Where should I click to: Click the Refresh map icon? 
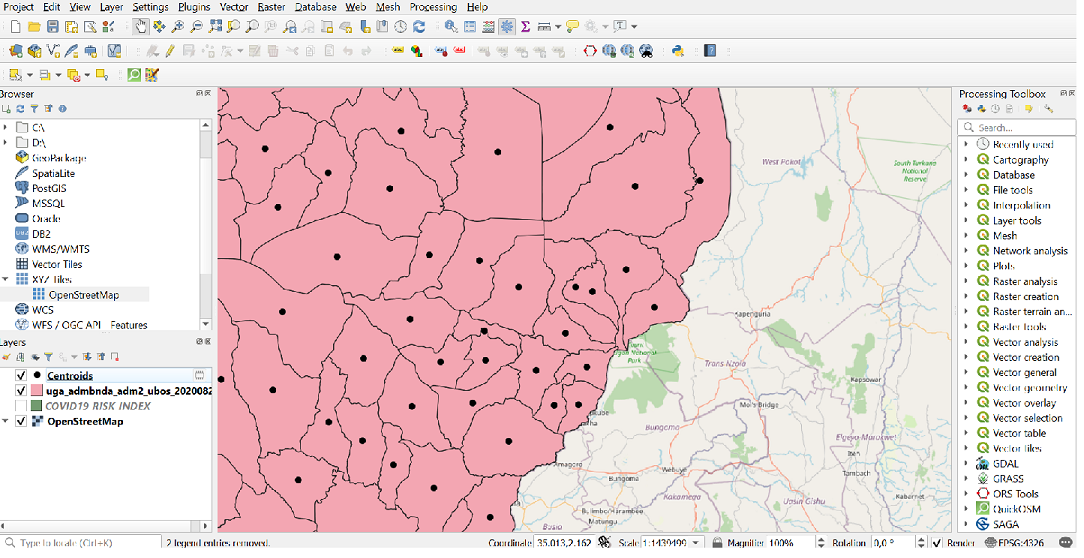coord(420,26)
